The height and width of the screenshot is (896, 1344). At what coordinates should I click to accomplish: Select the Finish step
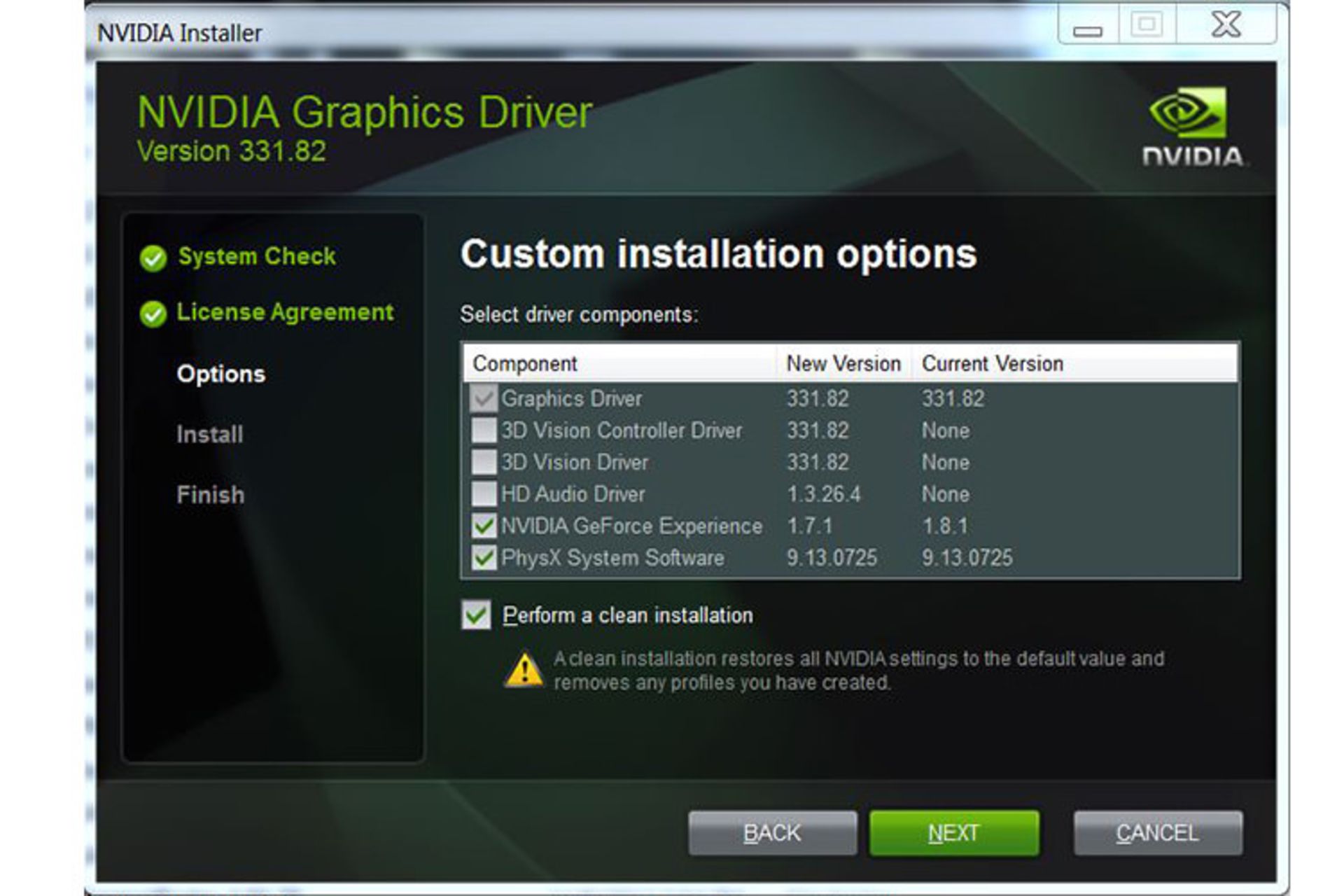(211, 495)
